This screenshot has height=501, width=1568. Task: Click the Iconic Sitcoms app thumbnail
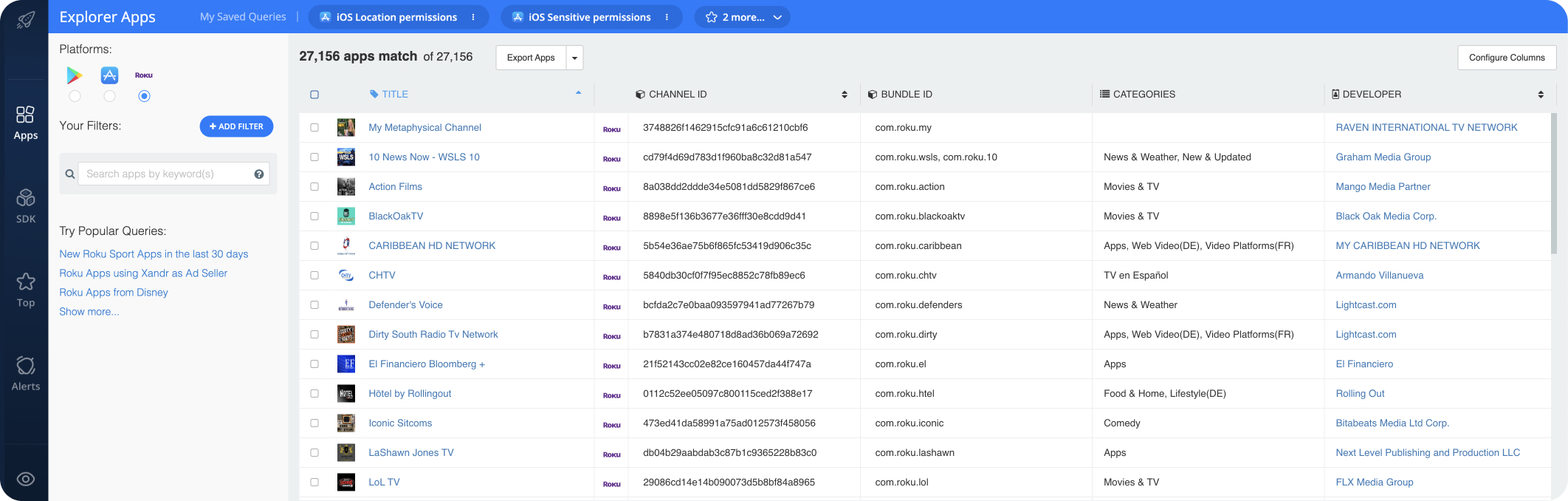pyautogui.click(x=346, y=423)
